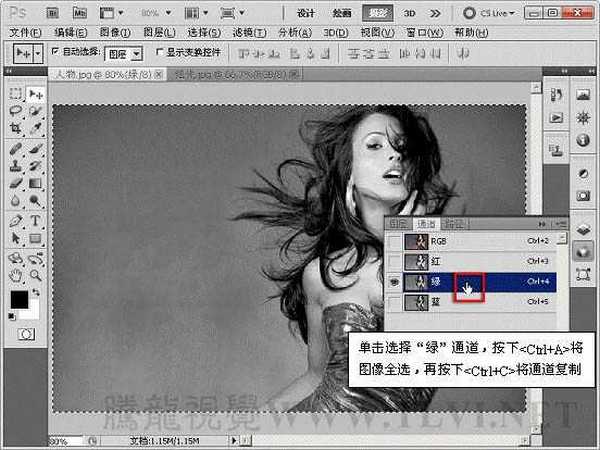The image size is (600, 450).
Task: Select the Rectangular Marquee tool
Action: click(16, 93)
